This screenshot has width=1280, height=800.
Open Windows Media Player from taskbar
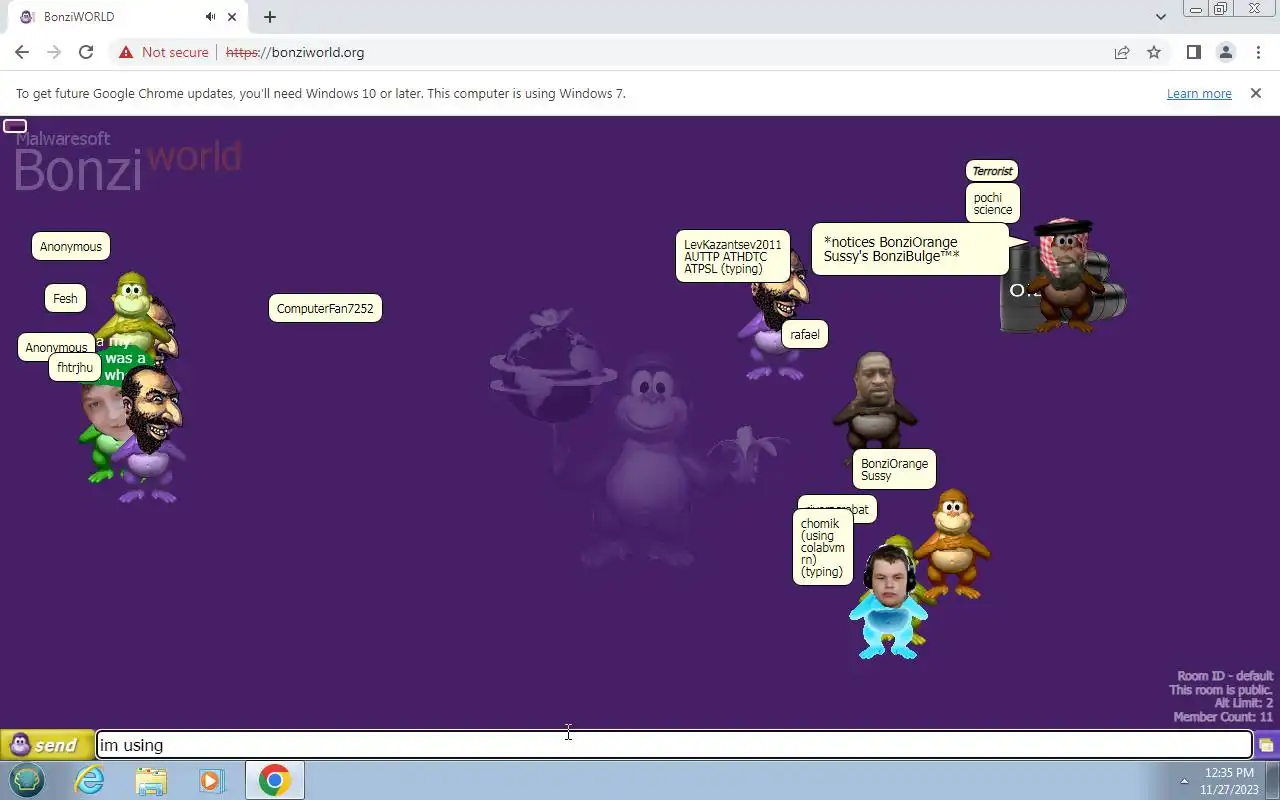211,780
